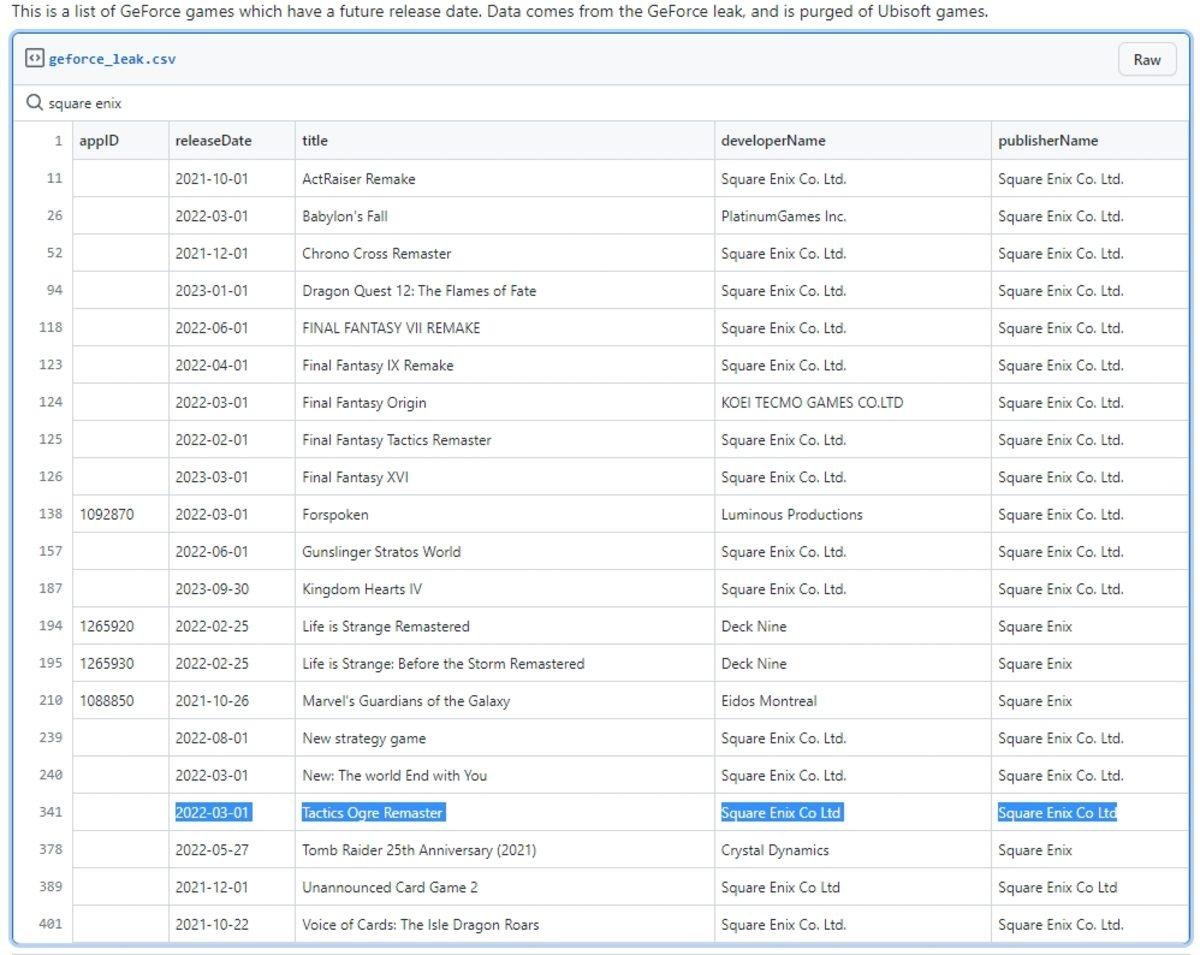Click the Tactics Ogre Remaster title cell
1200x955 pixels.
pos(372,813)
